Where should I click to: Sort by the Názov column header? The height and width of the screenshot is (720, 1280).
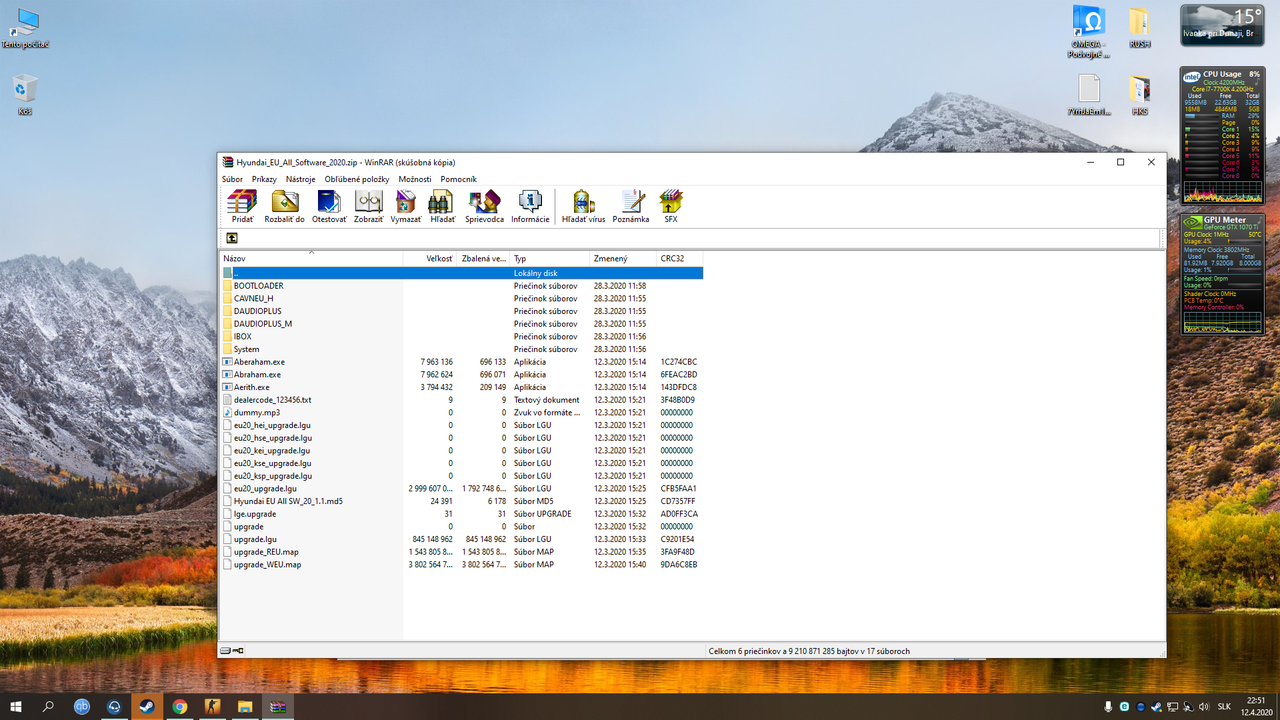click(x=311, y=259)
